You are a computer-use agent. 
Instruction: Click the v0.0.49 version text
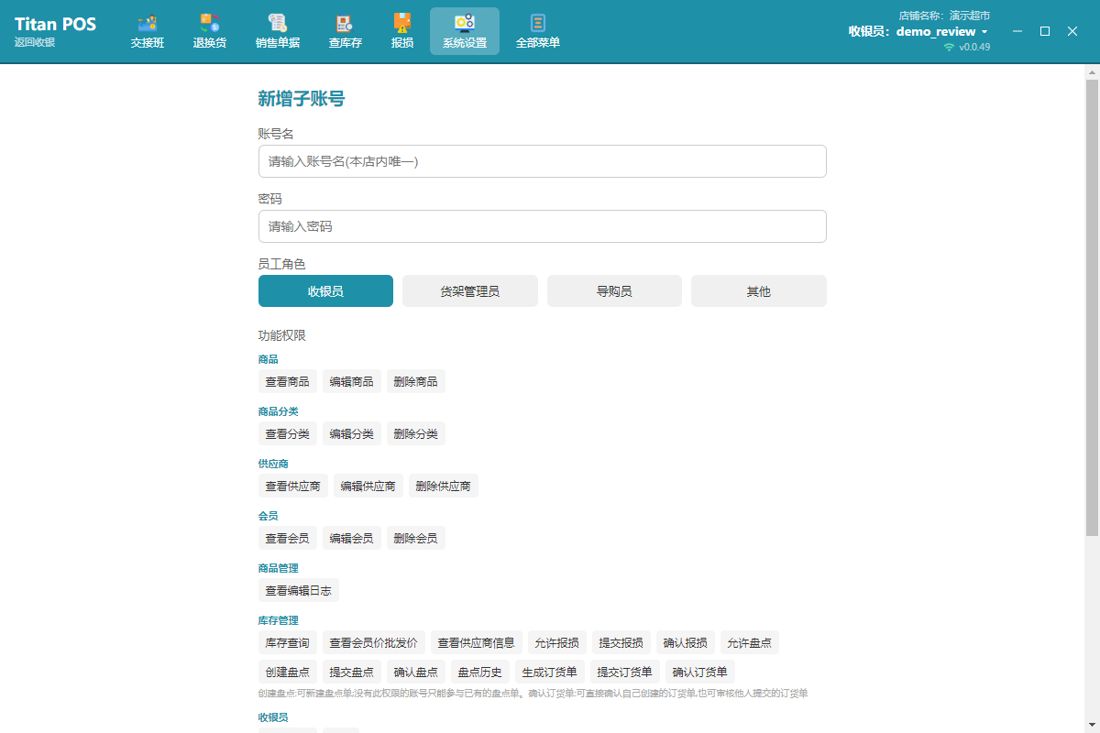974,47
